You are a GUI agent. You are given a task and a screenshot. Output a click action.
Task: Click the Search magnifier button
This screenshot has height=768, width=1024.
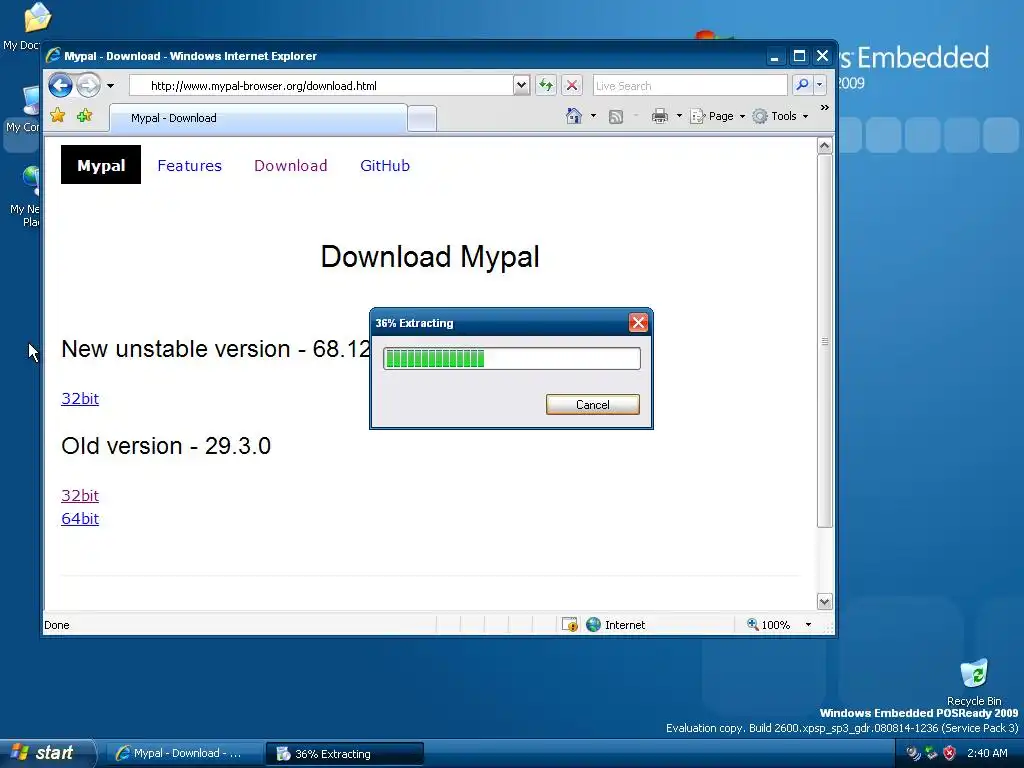click(x=802, y=86)
